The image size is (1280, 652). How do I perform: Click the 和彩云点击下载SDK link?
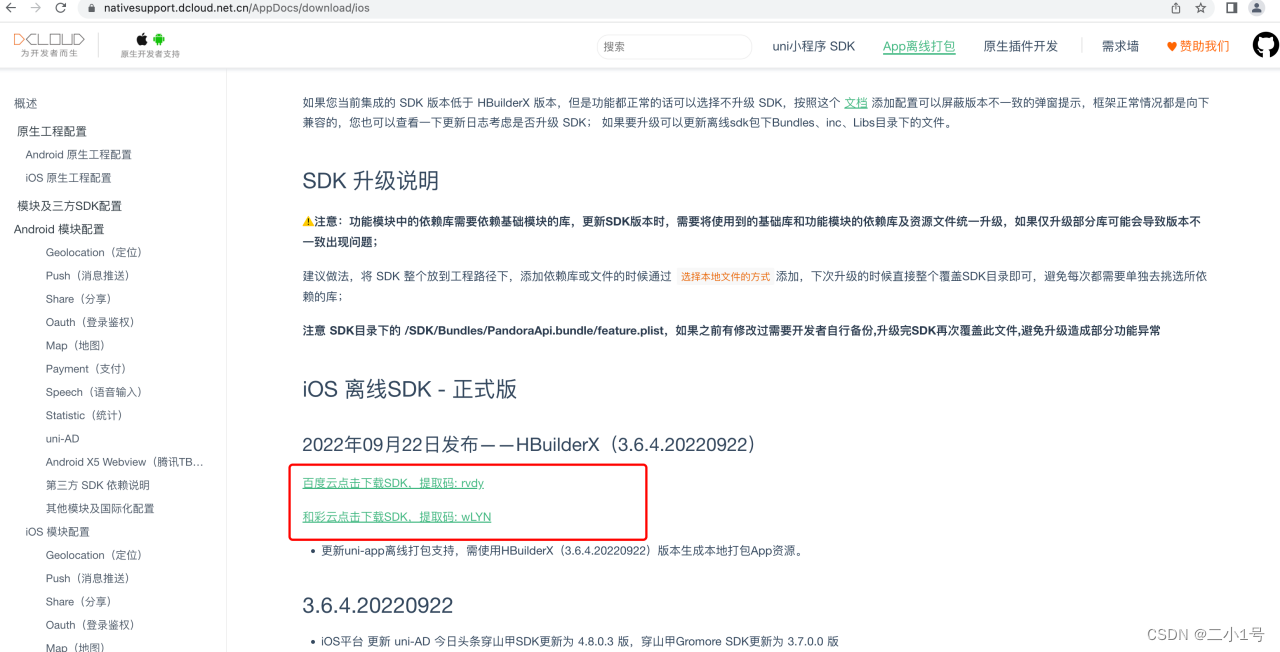(397, 517)
